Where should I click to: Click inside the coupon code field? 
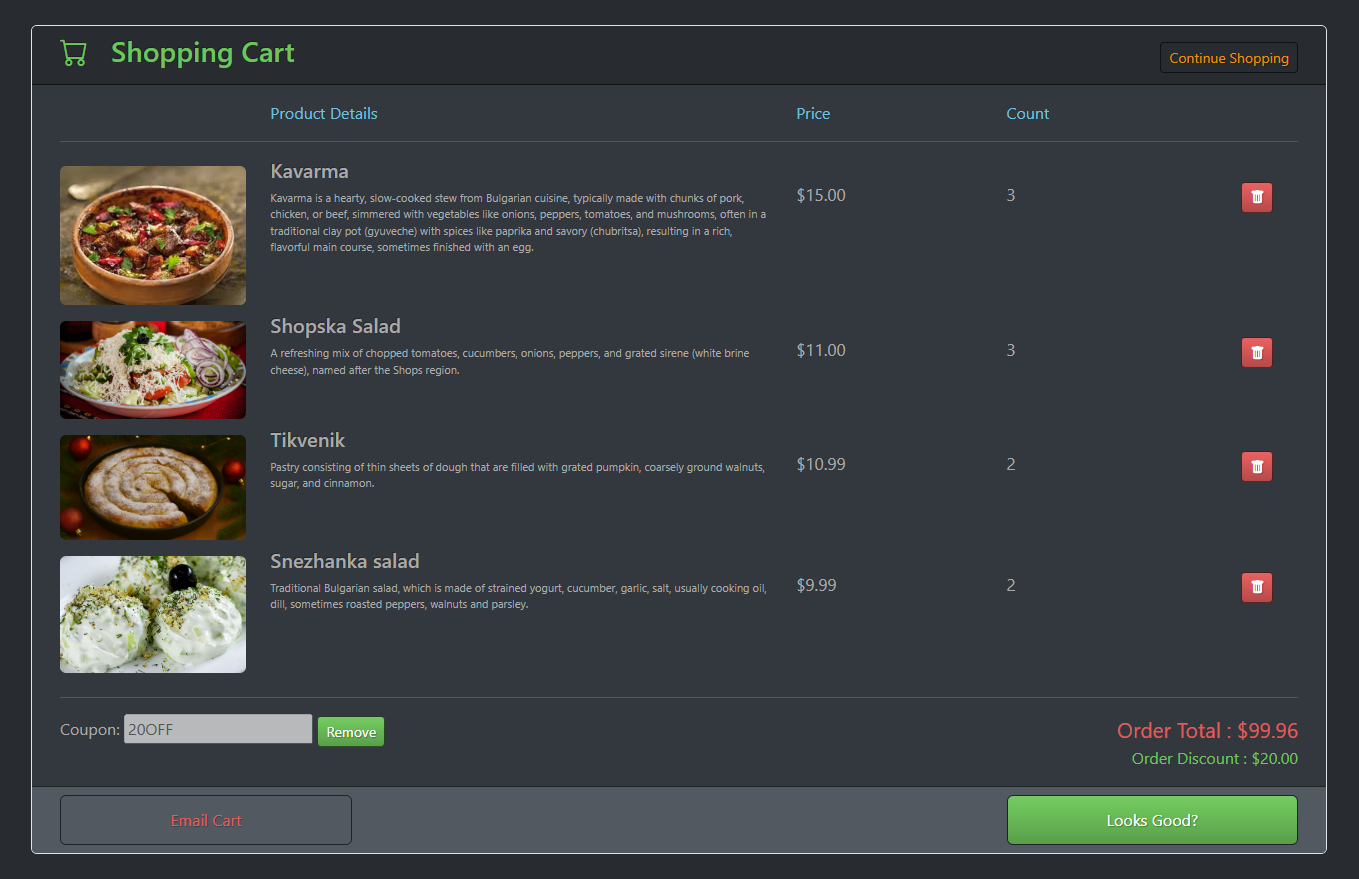(x=217, y=729)
